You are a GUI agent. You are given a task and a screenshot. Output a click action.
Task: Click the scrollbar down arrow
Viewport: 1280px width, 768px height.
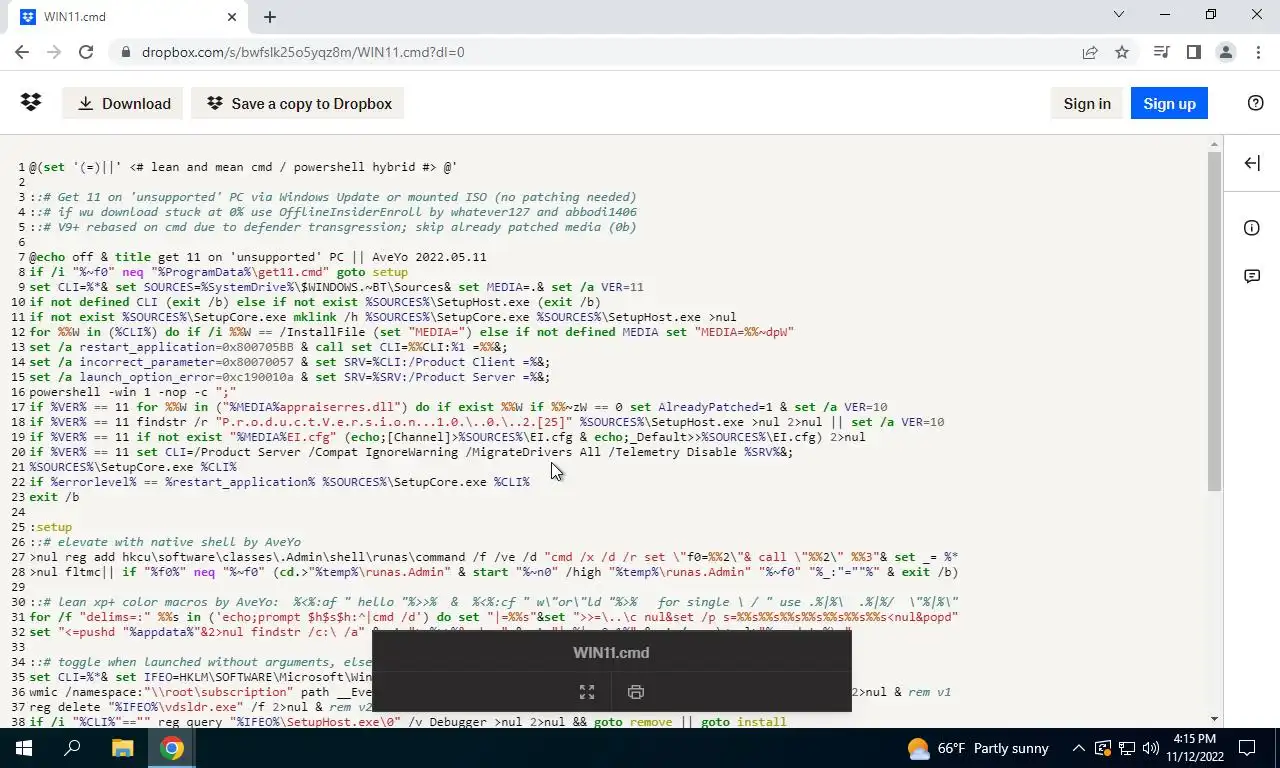[x=1215, y=718]
